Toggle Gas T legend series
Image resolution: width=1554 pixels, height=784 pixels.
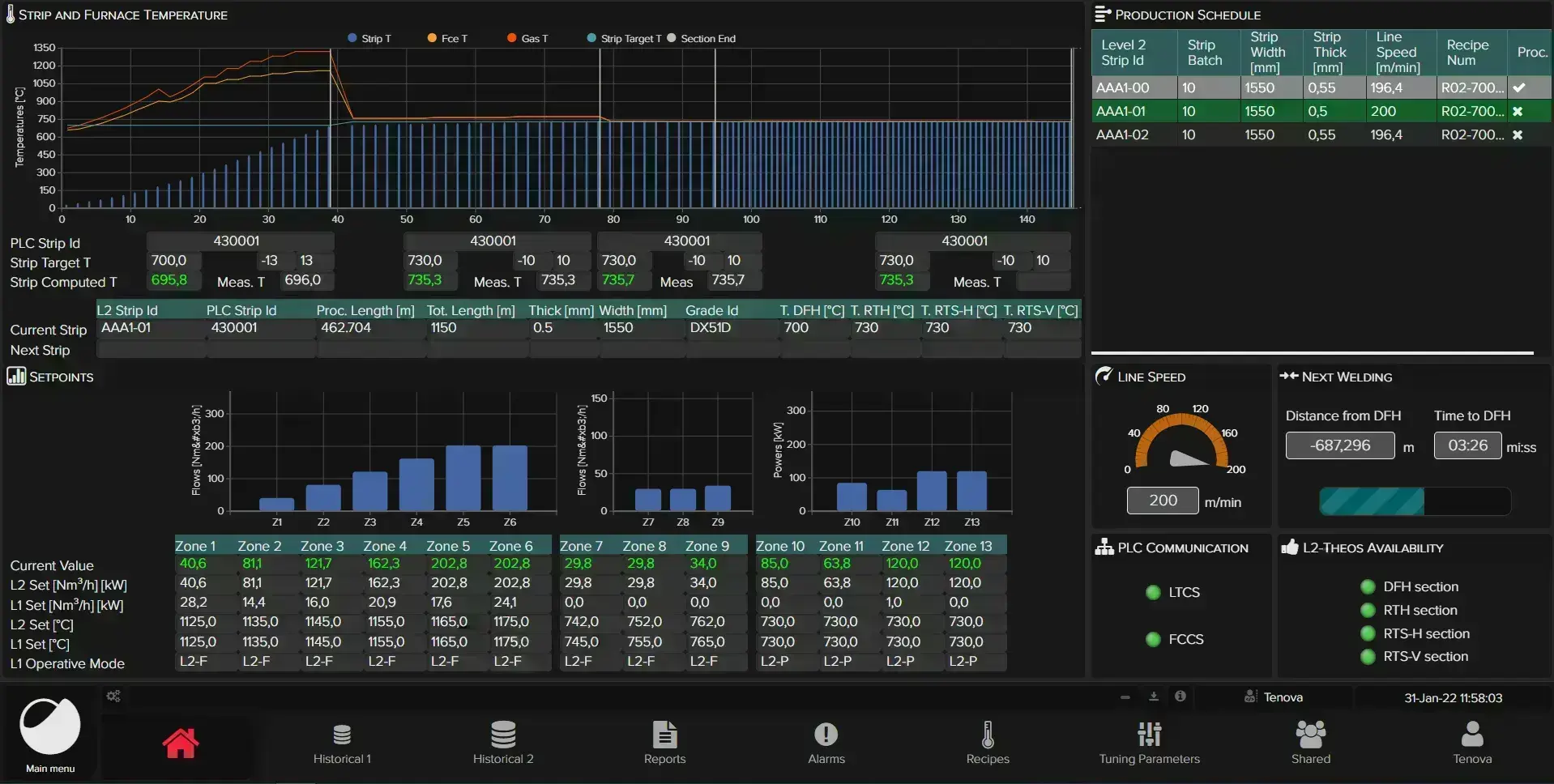coord(527,38)
